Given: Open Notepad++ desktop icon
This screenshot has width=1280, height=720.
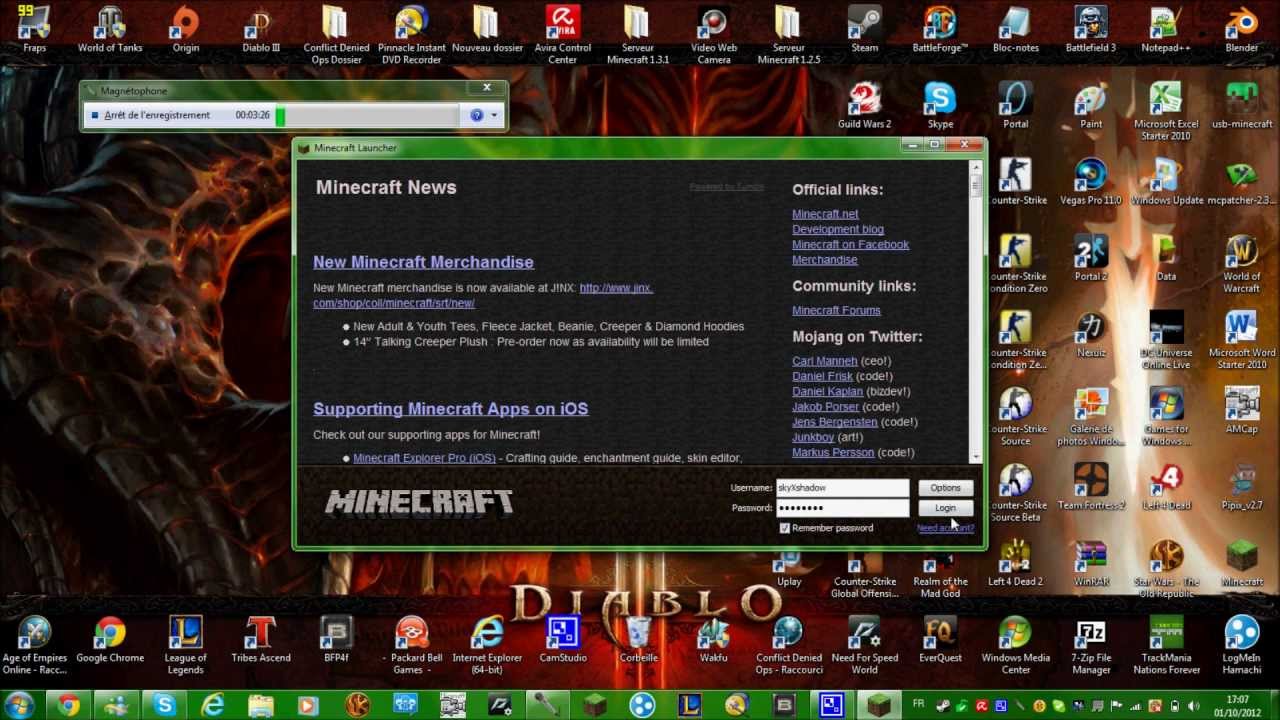Looking at the screenshot, I should point(1166,29).
